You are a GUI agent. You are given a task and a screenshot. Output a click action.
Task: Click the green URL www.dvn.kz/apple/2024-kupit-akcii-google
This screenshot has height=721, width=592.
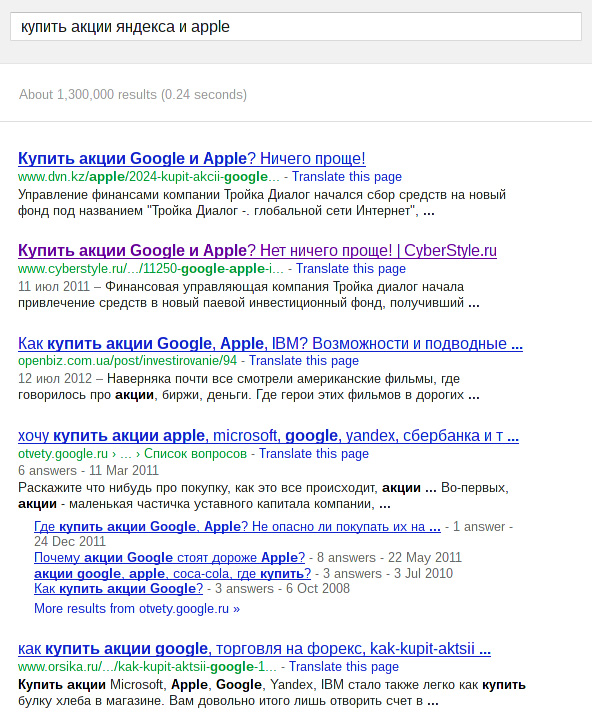click(x=149, y=177)
